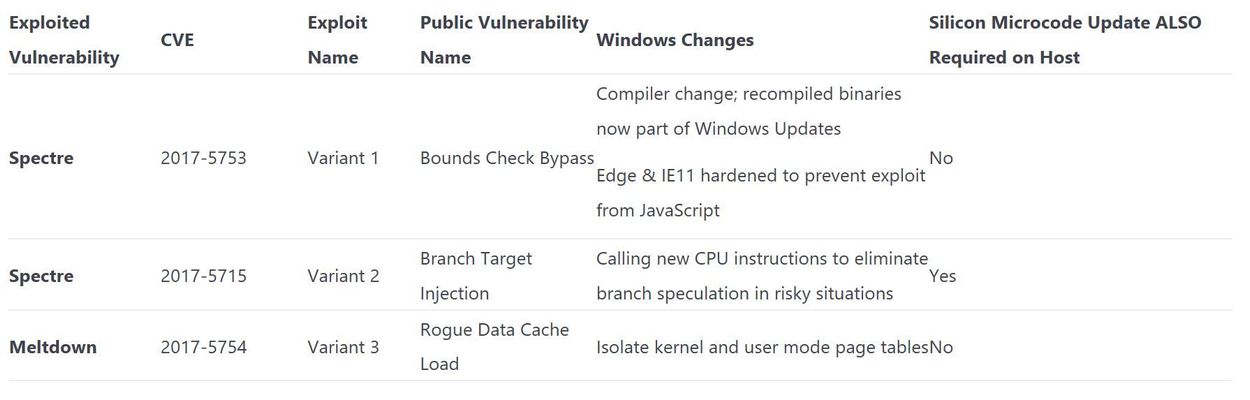
Task: Click the Variant 2 cell
Action: [343, 276]
